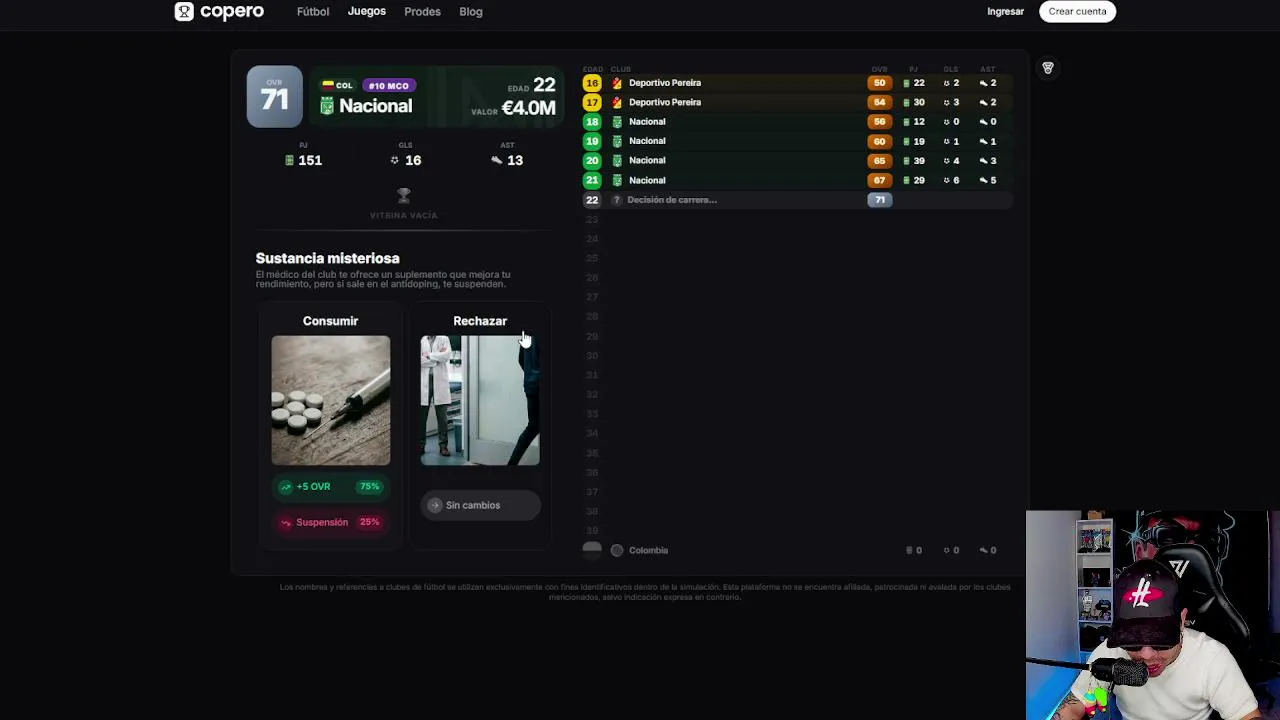
Task: Click the trophy badge icon beside the career table
Action: coord(1048,68)
